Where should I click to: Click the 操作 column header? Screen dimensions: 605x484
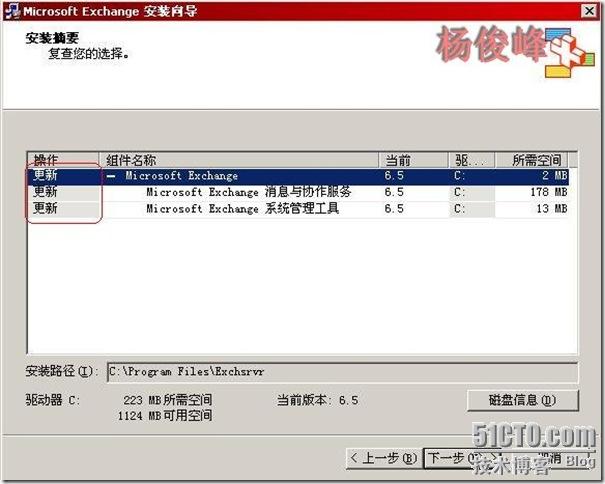(63, 160)
